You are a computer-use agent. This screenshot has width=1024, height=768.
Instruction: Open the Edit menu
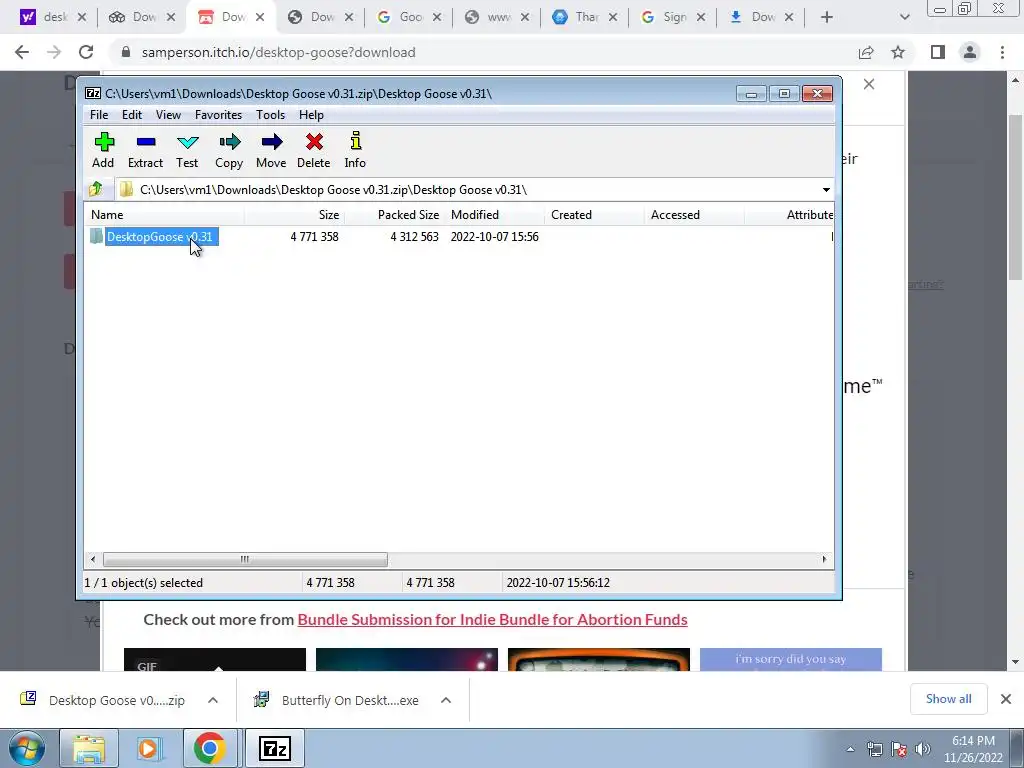132,115
